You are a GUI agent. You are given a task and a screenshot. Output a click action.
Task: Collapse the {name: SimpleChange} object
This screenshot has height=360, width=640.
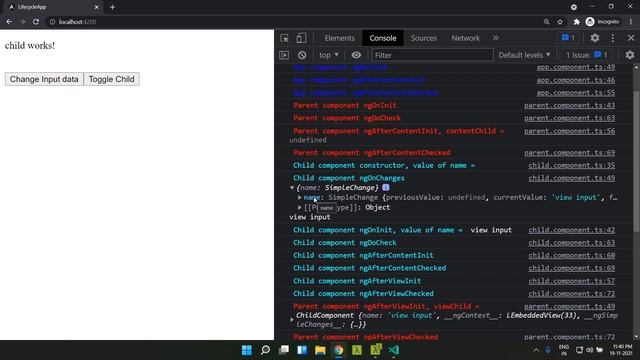pyautogui.click(x=292, y=188)
